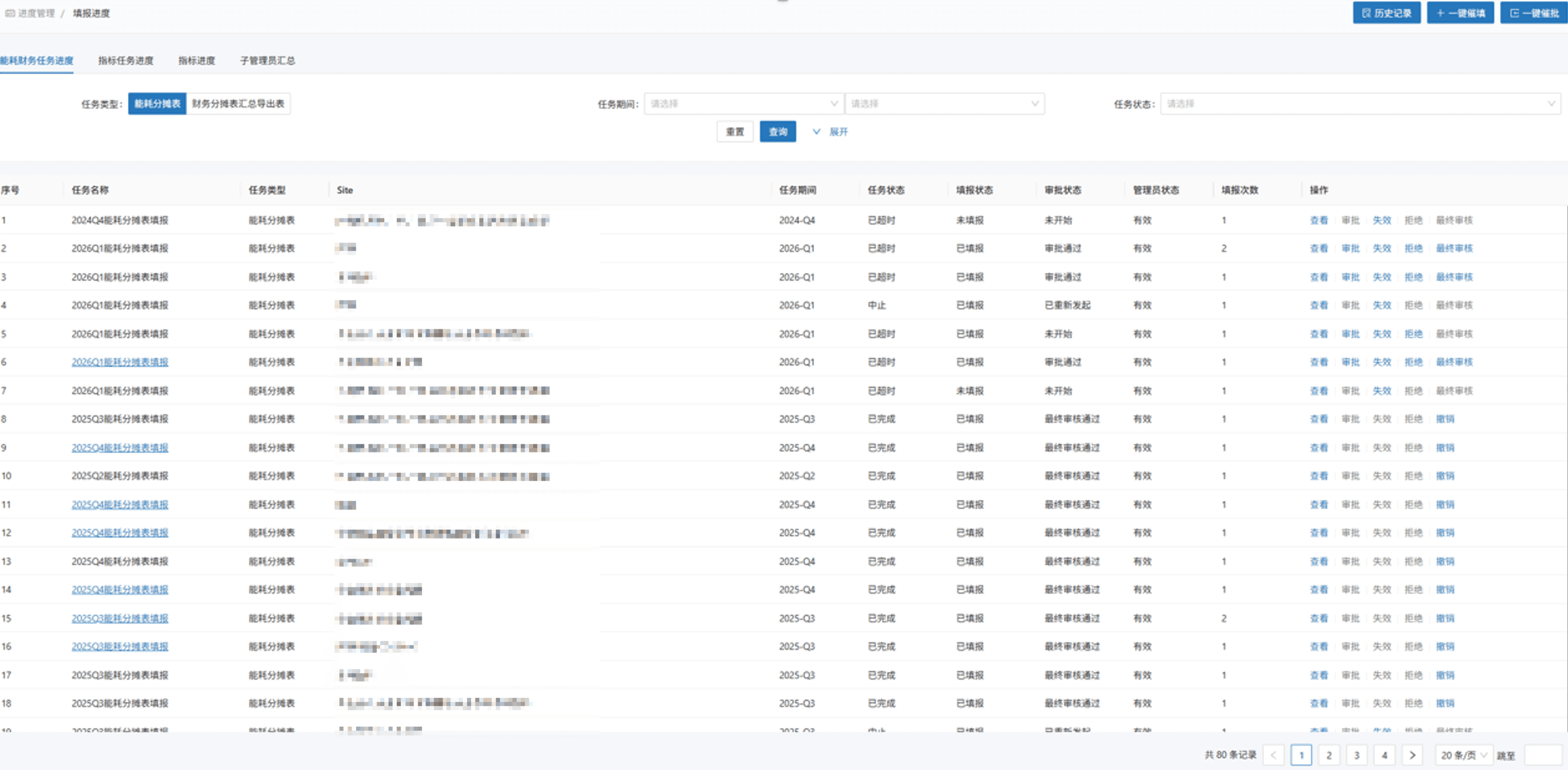Click the 重置 reset button
The width and height of the screenshot is (1568, 770).
coord(735,131)
